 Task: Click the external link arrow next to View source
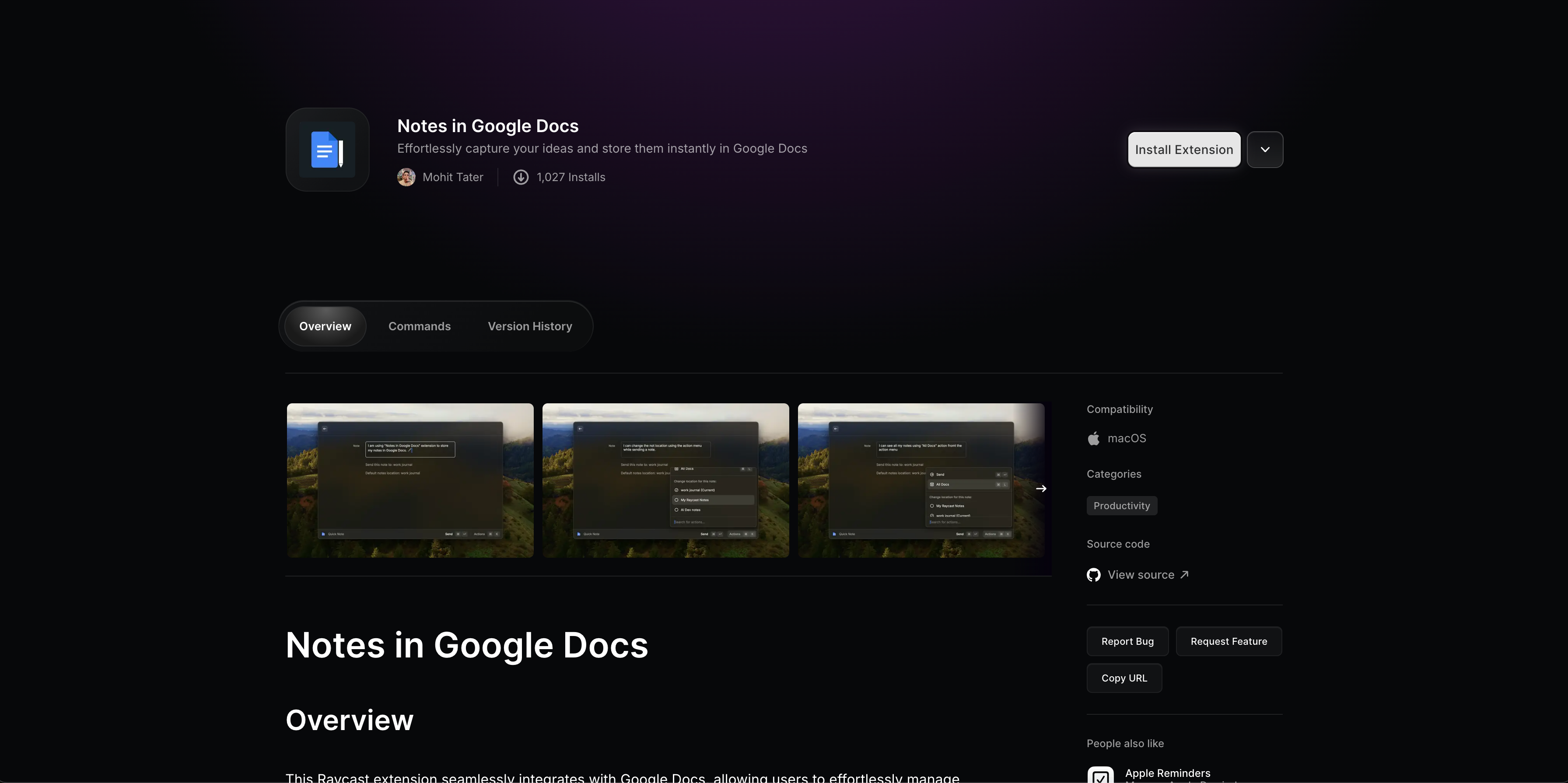pyautogui.click(x=1184, y=574)
